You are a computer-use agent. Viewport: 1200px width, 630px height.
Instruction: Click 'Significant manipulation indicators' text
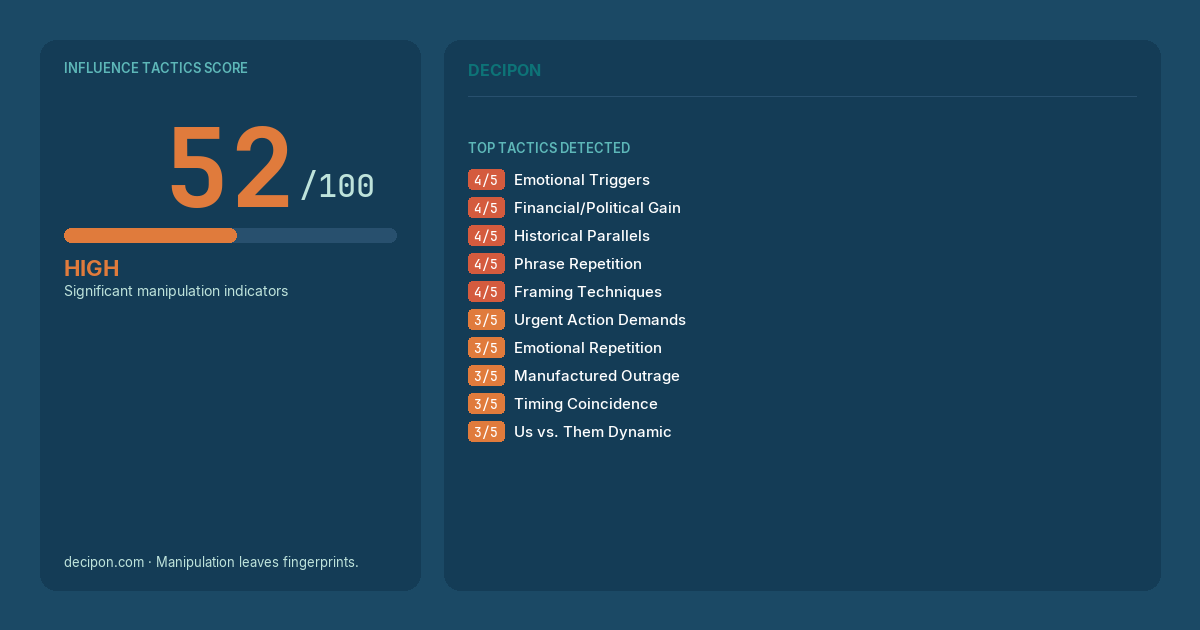click(176, 291)
